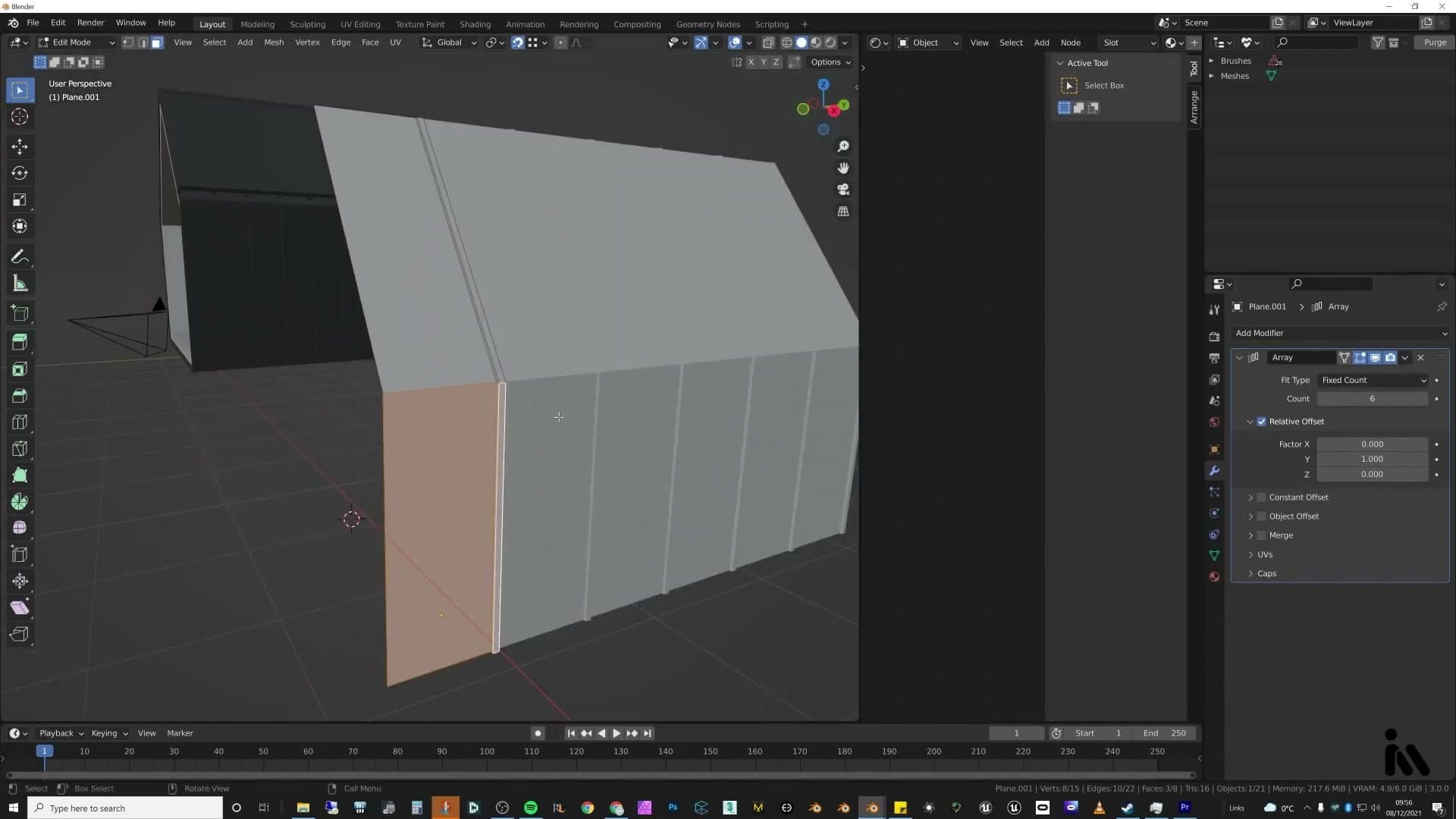Jump to the timeline end frame
1456x819 pixels.
tap(647, 733)
